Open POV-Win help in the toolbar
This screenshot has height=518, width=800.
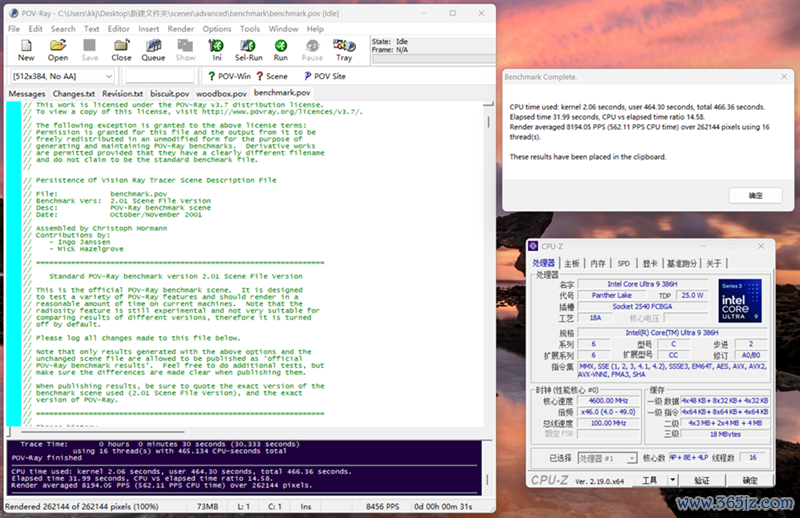(x=230, y=76)
